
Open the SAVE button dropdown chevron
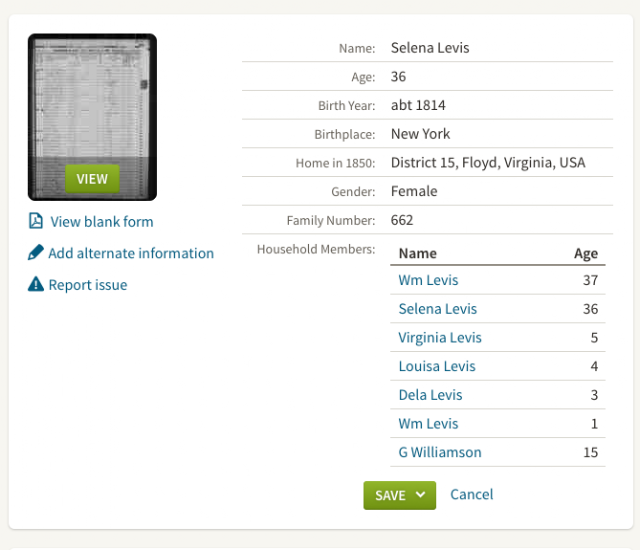420,495
